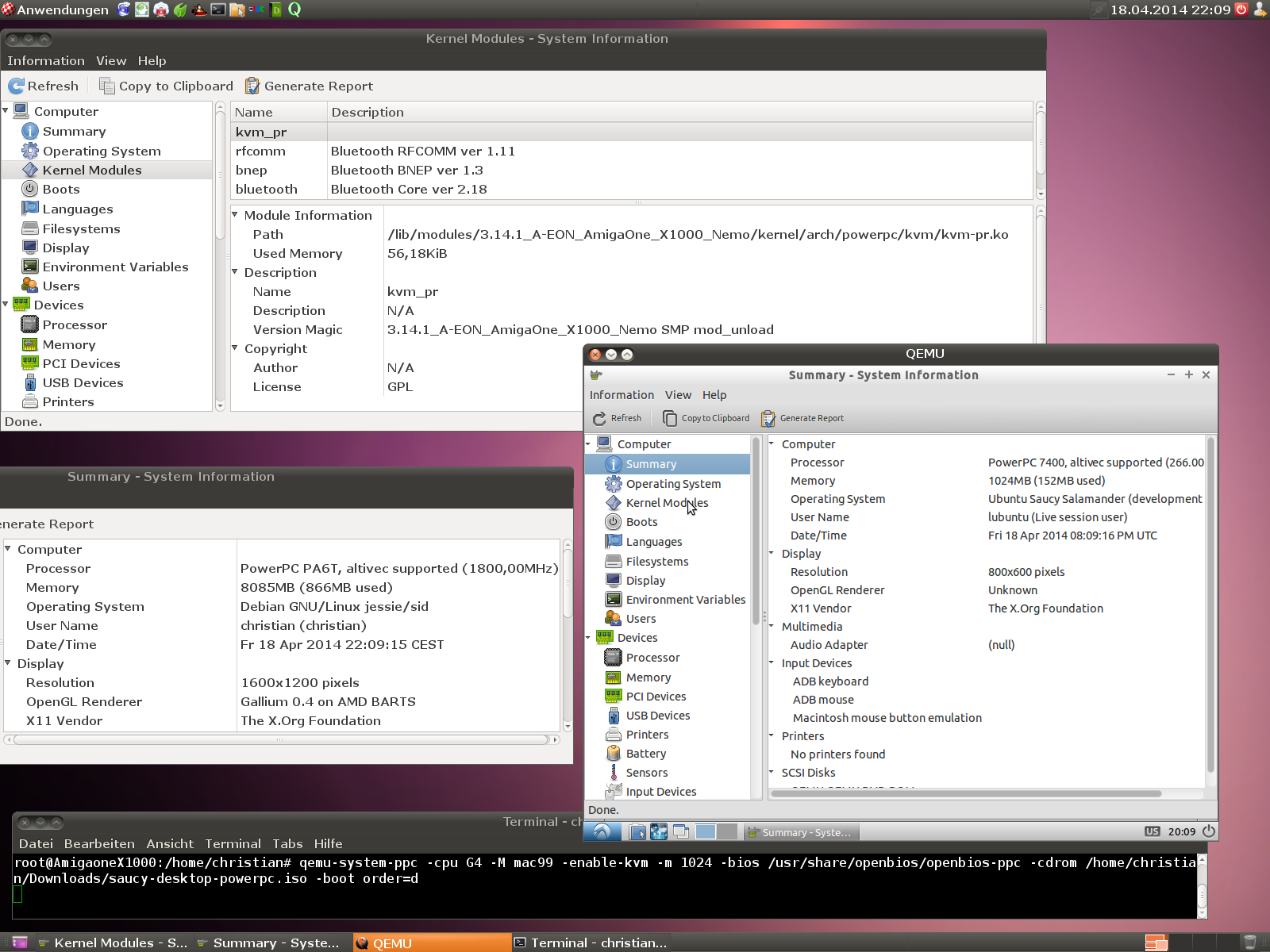Select Battery in the QEMU guest sidebar
Image resolution: width=1270 pixels, height=952 pixels.
pyautogui.click(x=645, y=754)
